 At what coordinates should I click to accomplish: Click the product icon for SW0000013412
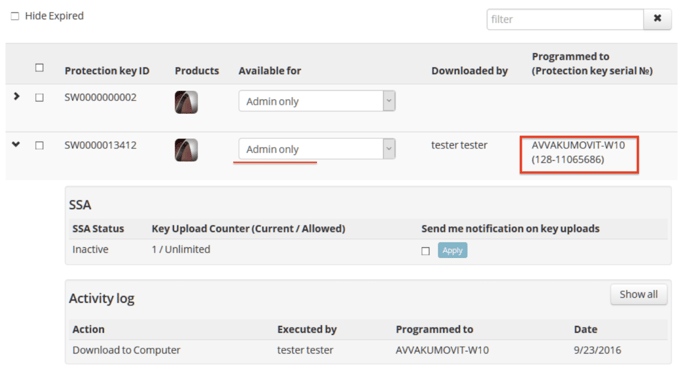[x=186, y=150]
